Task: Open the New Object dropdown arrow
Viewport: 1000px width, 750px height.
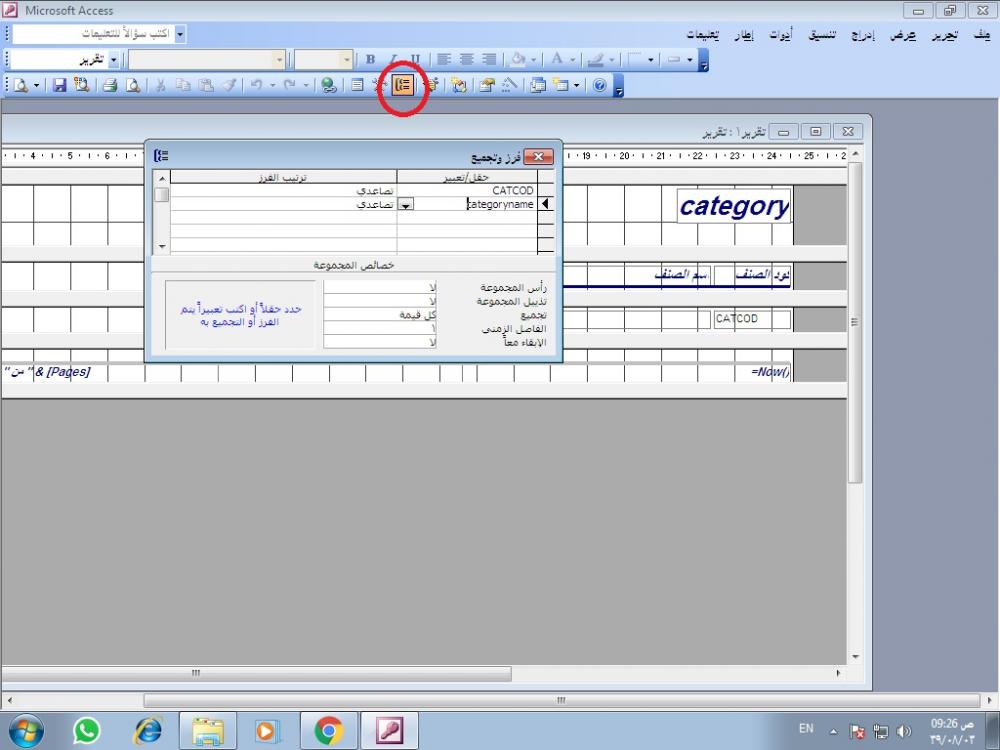Action: 577,85
